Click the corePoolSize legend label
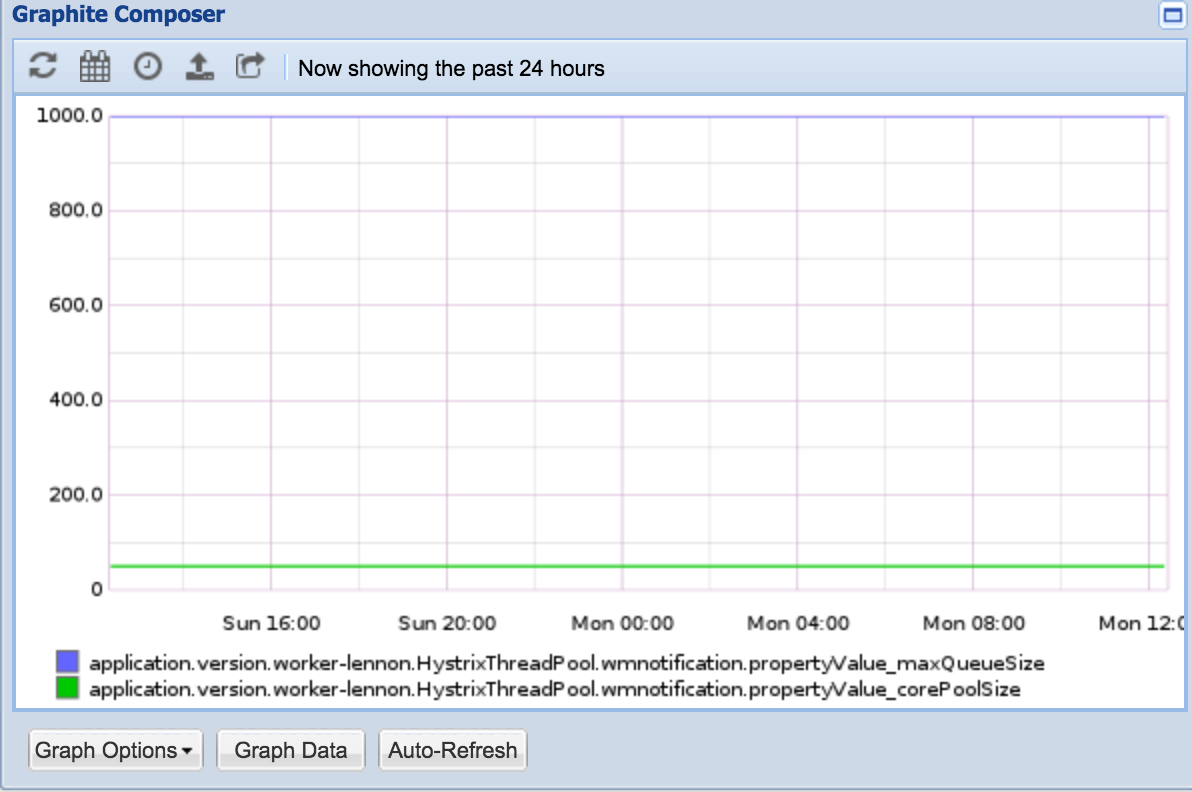 tap(555, 689)
